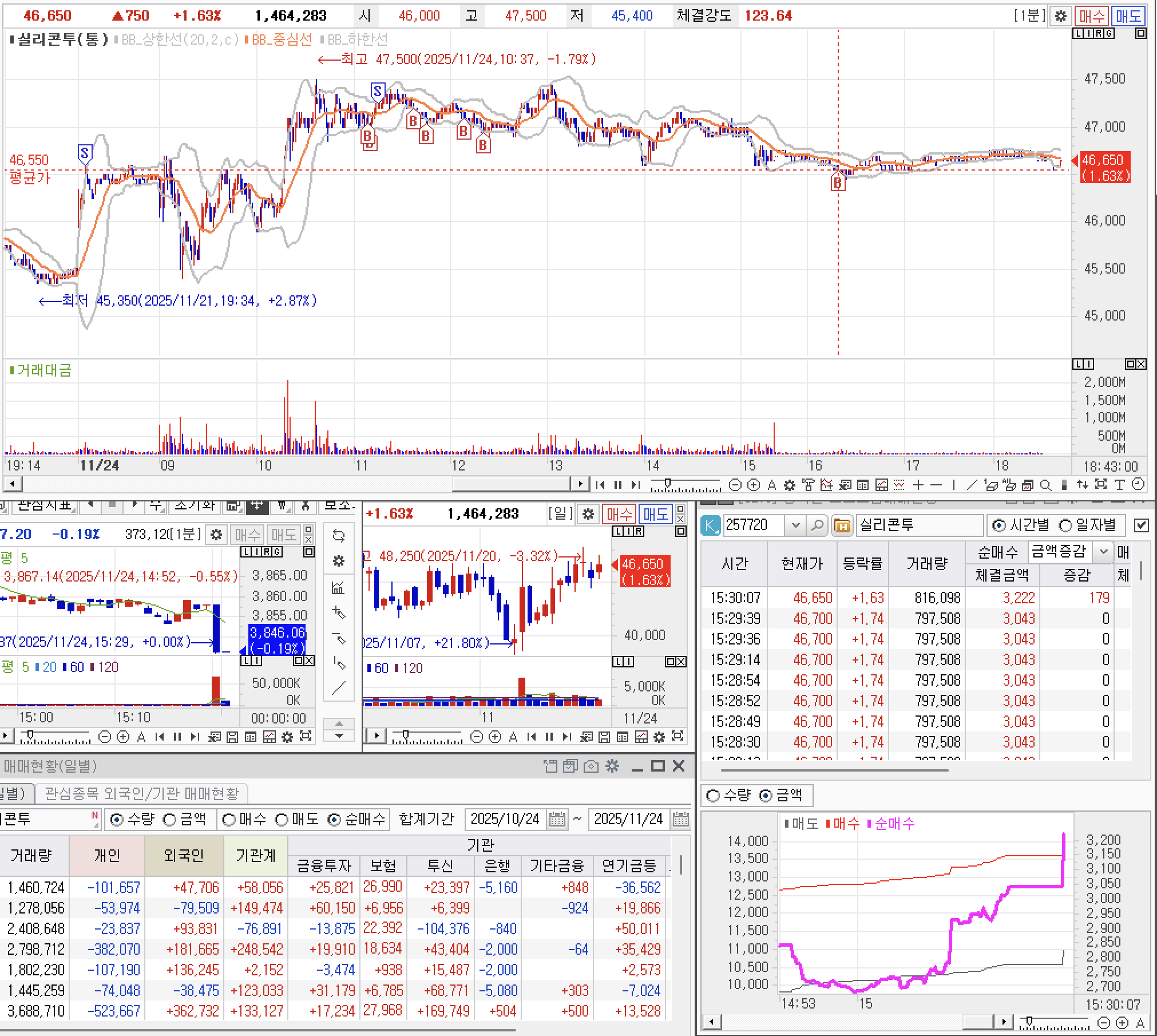Switch to 관심종목 외국인/기관 매매현황 tab
Image resolution: width=1157 pixels, height=1036 pixels.
[141, 793]
